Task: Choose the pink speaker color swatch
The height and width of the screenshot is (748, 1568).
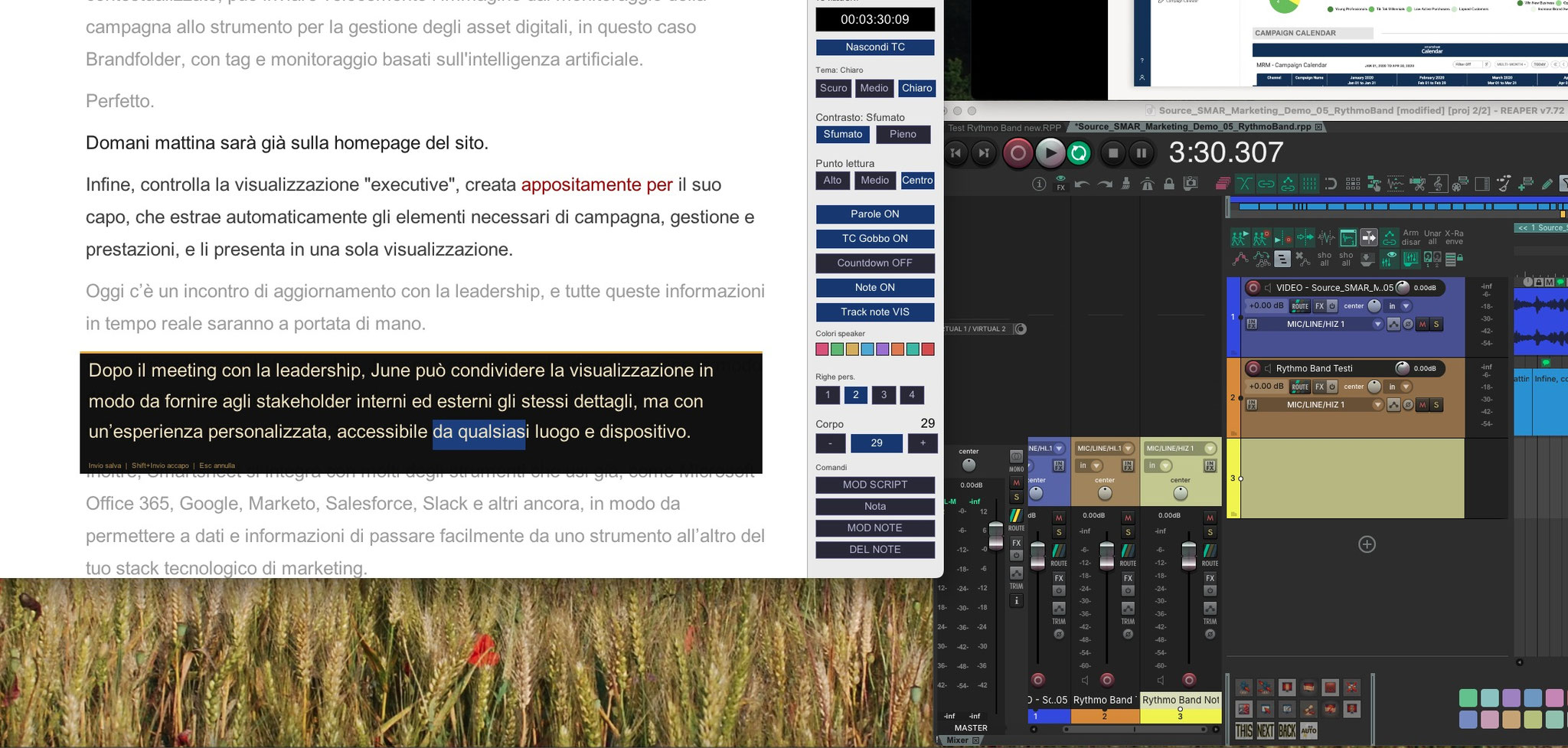Action: click(822, 349)
